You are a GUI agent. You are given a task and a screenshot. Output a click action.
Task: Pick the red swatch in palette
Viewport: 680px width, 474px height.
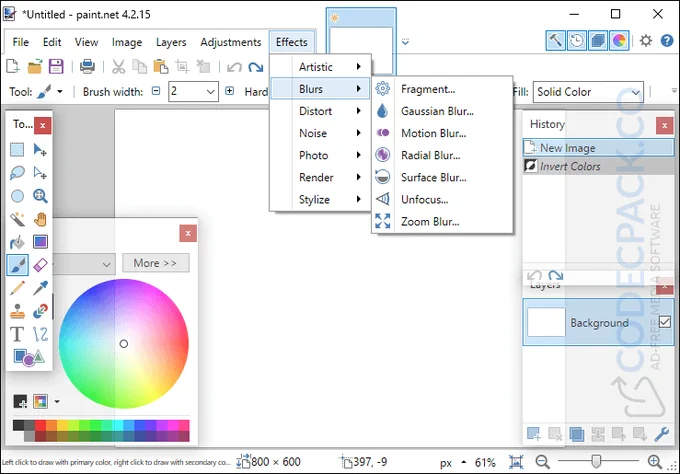[x=40, y=425]
